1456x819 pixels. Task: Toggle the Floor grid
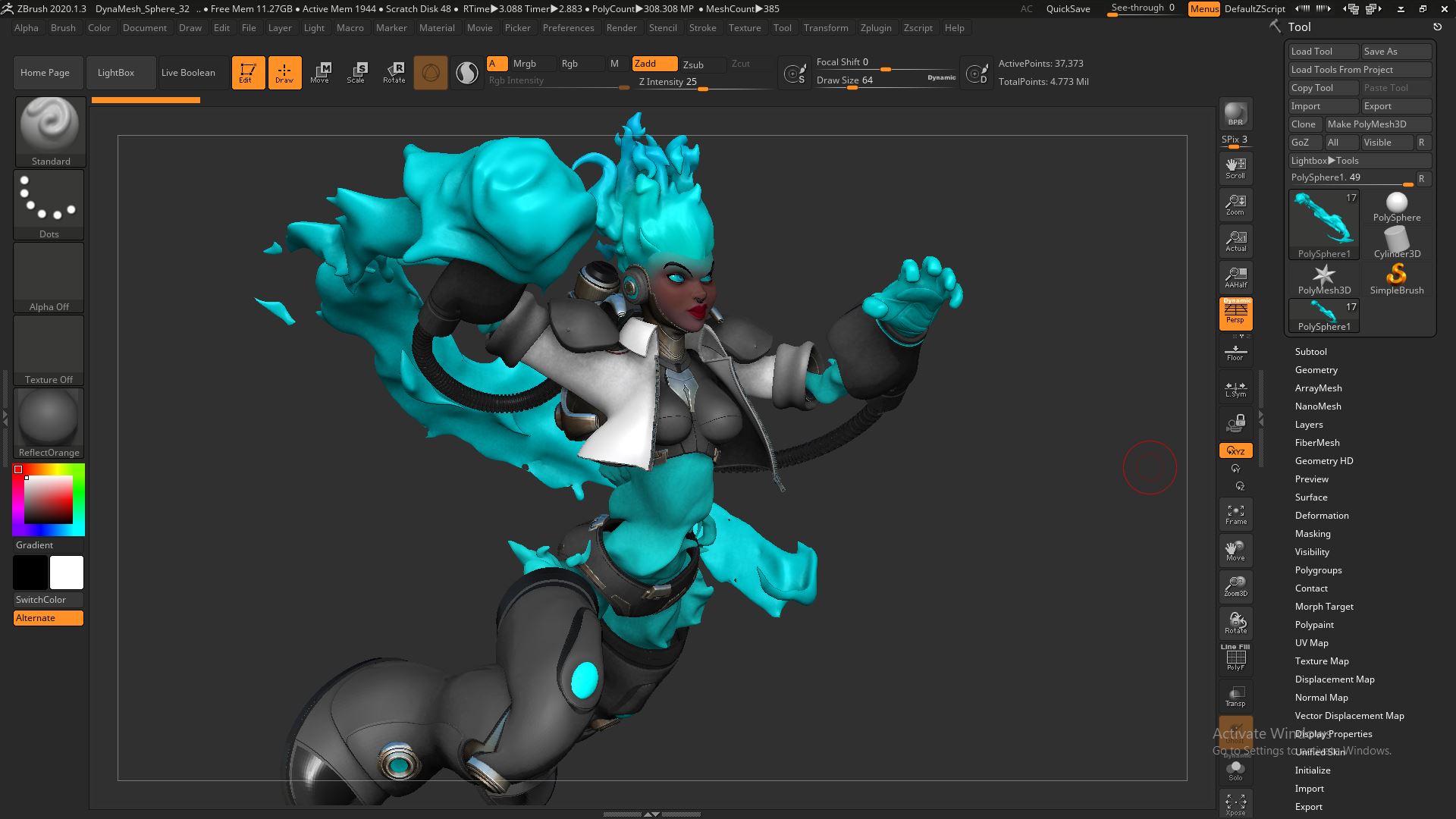pyautogui.click(x=1235, y=353)
